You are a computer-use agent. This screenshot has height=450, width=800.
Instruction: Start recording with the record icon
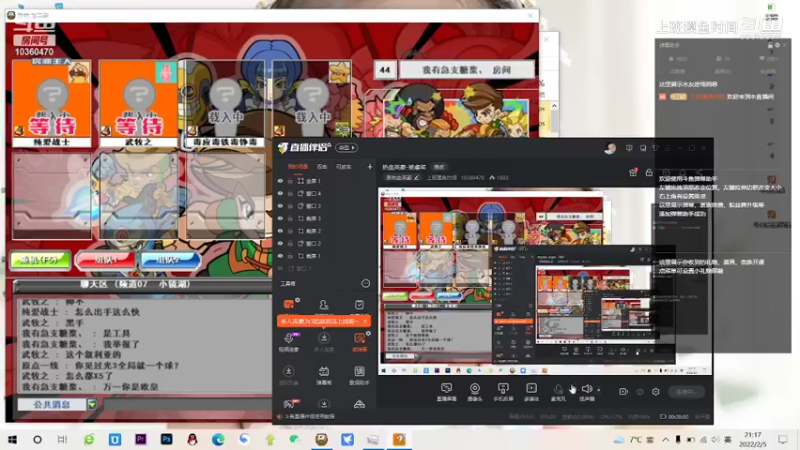(x=623, y=391)
